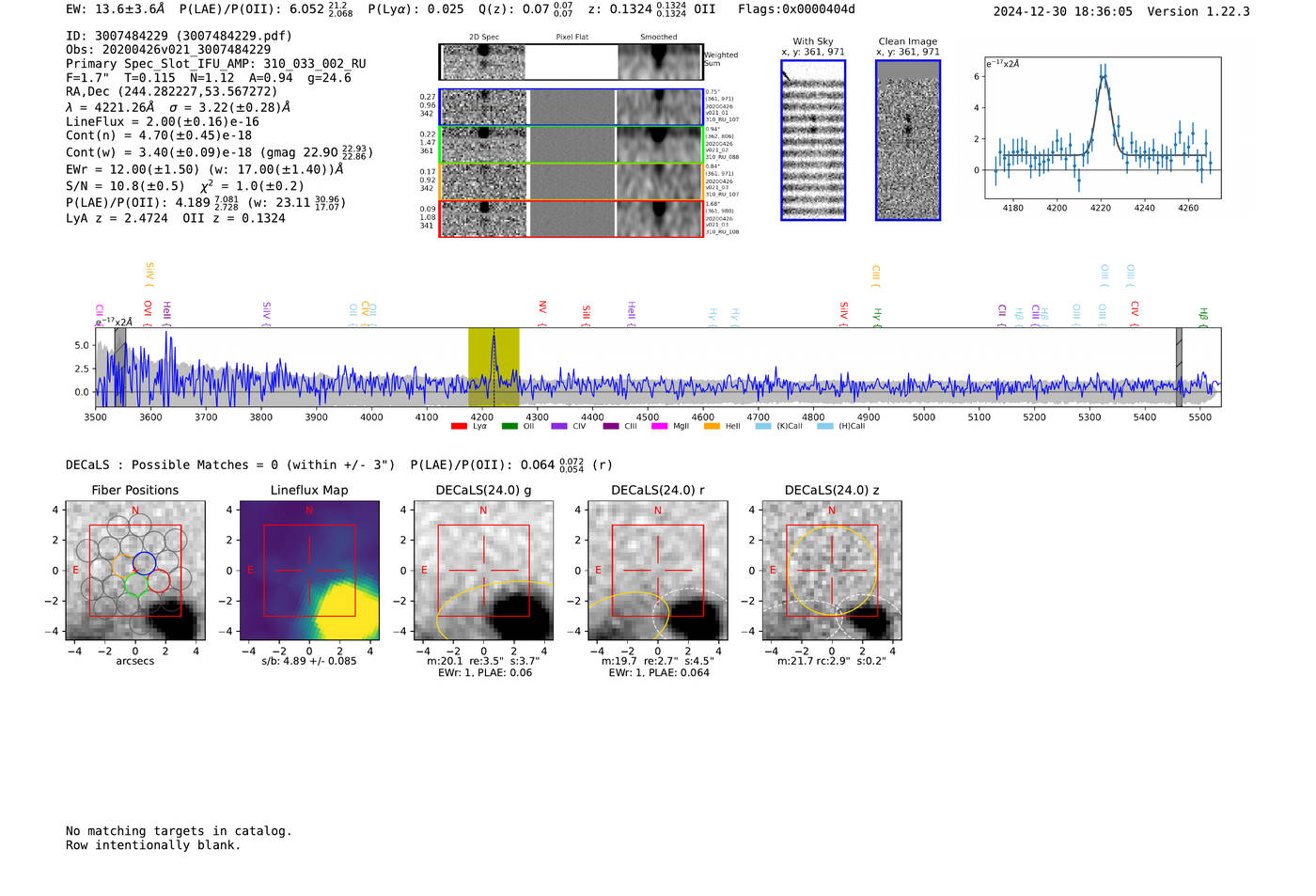Select the With Sky image thumbnail

pos(813,140)
